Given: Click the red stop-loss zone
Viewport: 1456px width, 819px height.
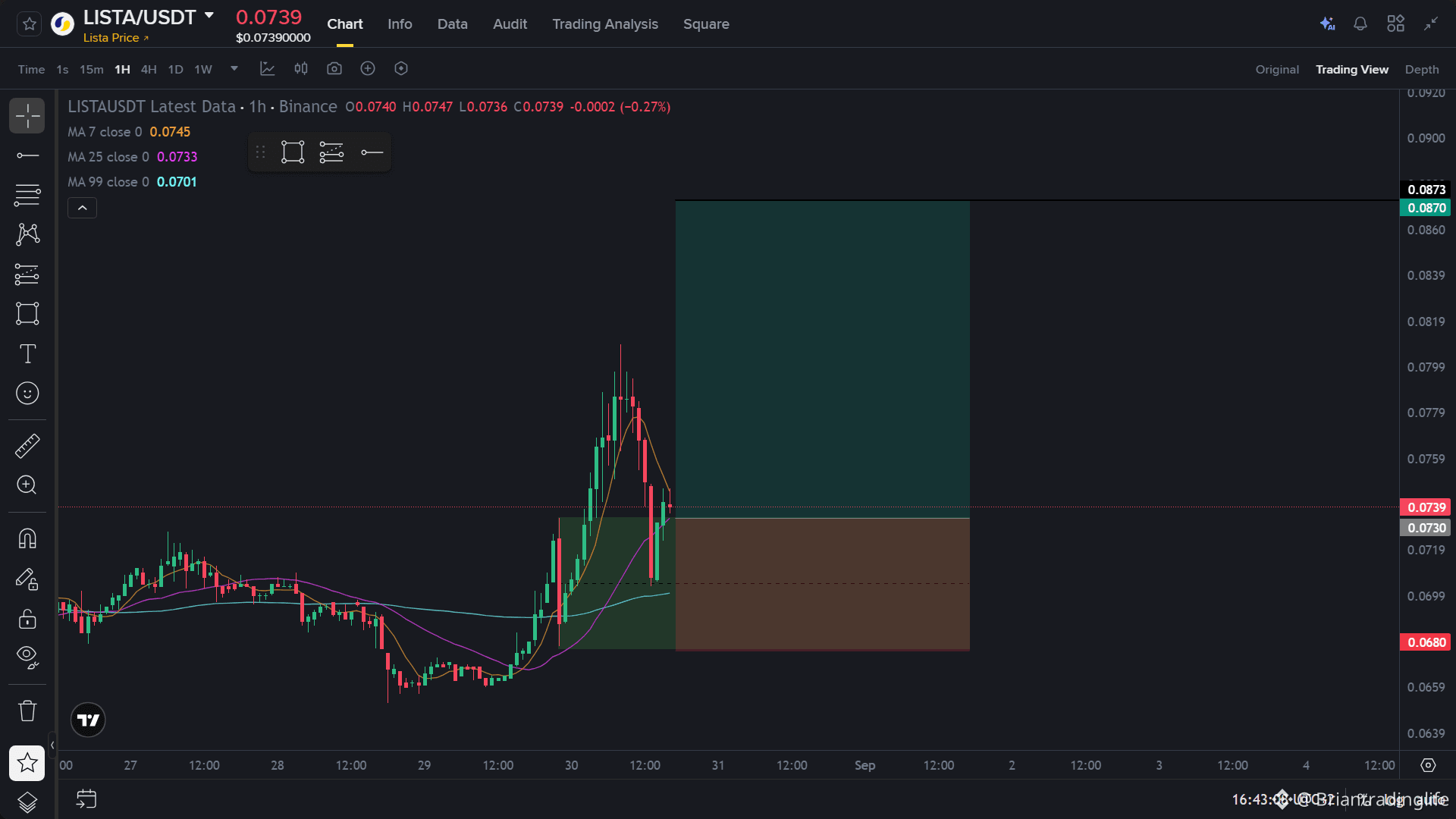Looking at the screenshot, I should tap(823, 584).
